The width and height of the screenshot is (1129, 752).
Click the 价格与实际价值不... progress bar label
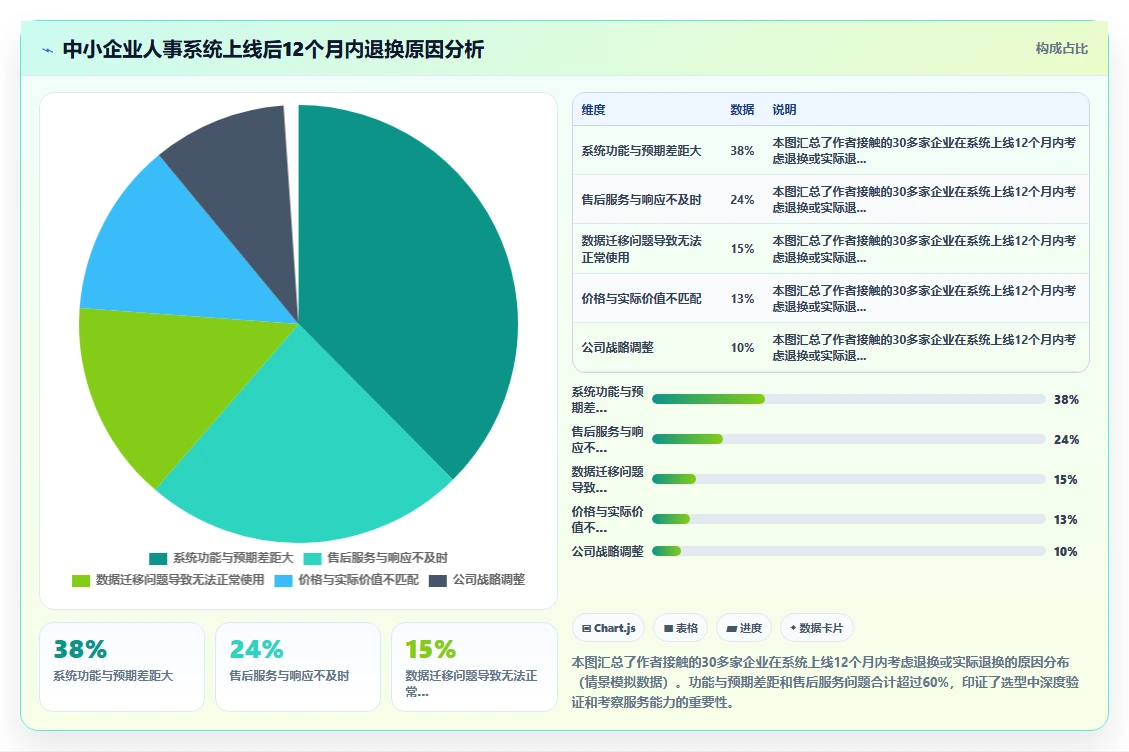608,519
